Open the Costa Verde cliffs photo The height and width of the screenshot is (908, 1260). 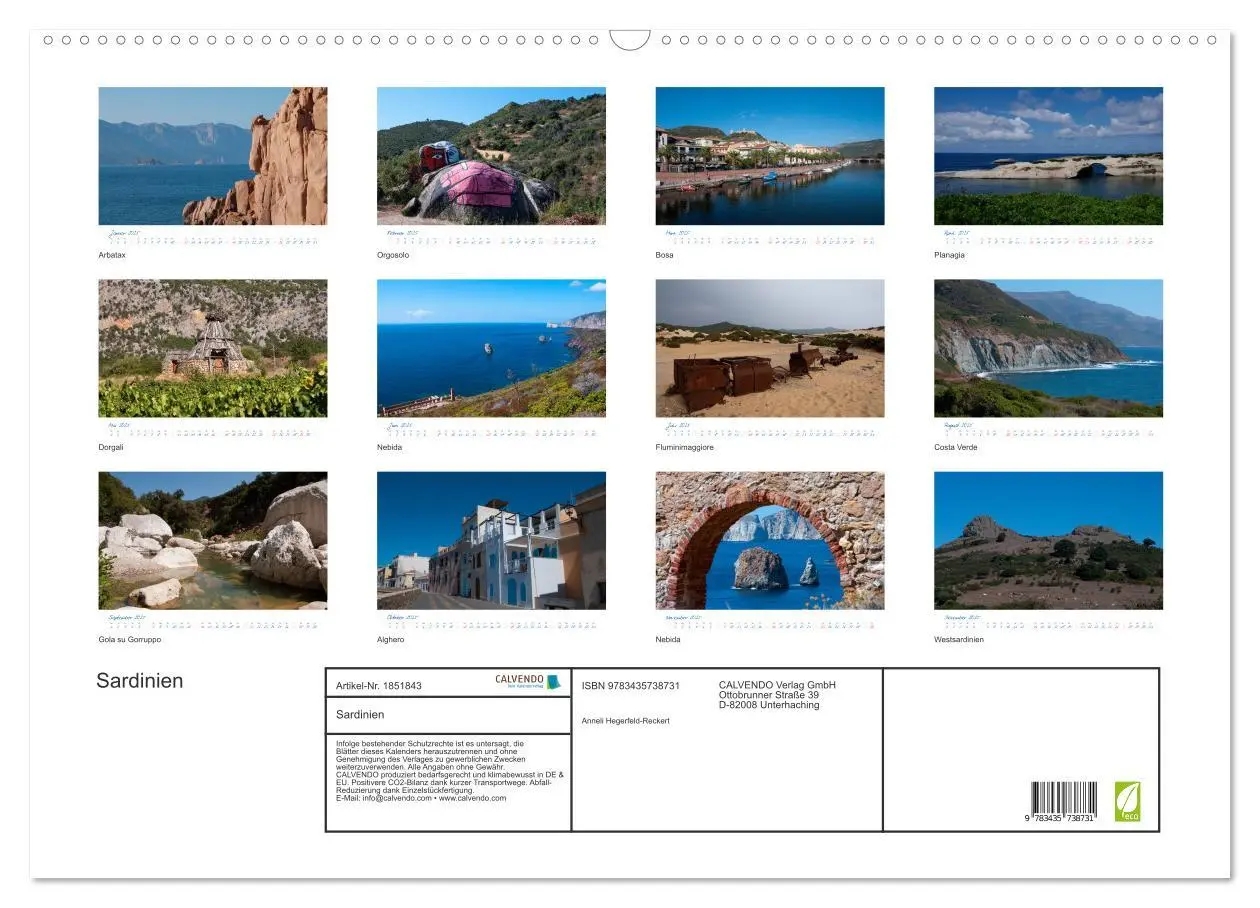tap(1048, 348)
